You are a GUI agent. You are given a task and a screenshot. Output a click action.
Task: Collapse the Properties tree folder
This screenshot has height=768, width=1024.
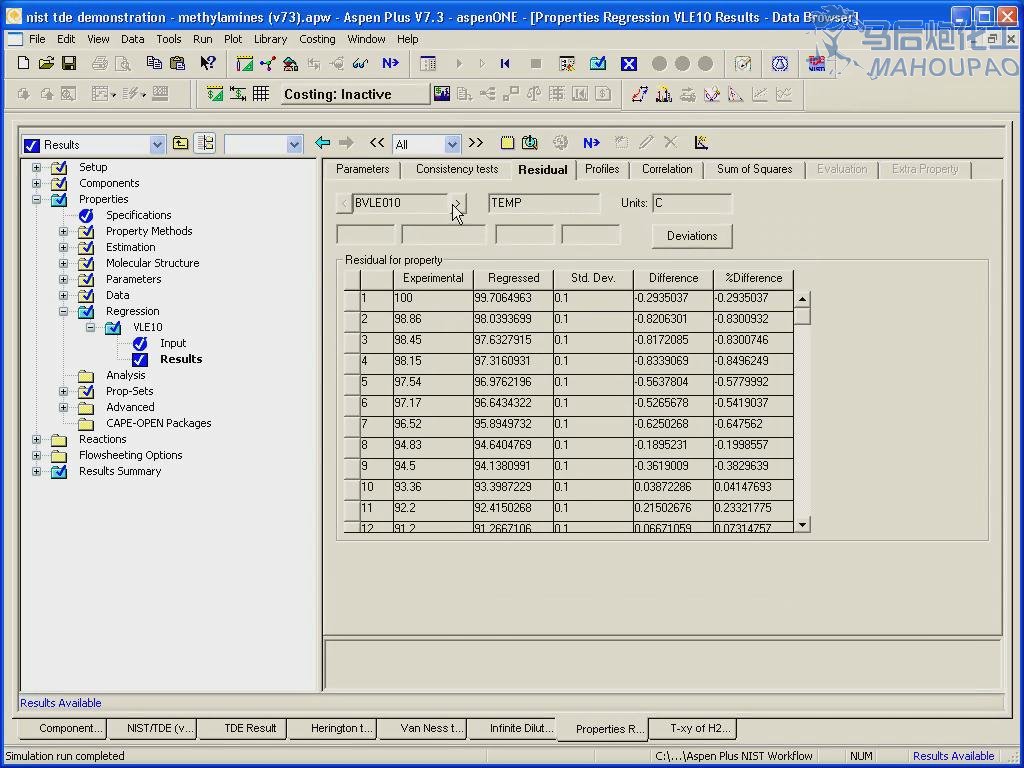[x=37, y=199]
